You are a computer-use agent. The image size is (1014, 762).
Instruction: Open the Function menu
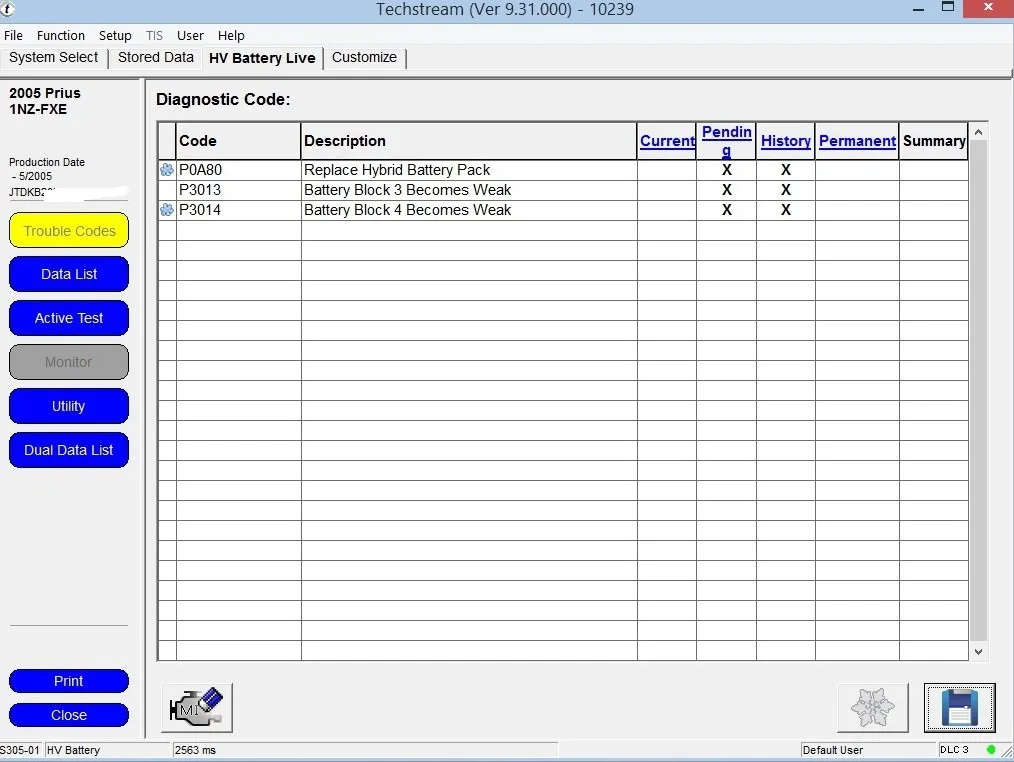61,36
